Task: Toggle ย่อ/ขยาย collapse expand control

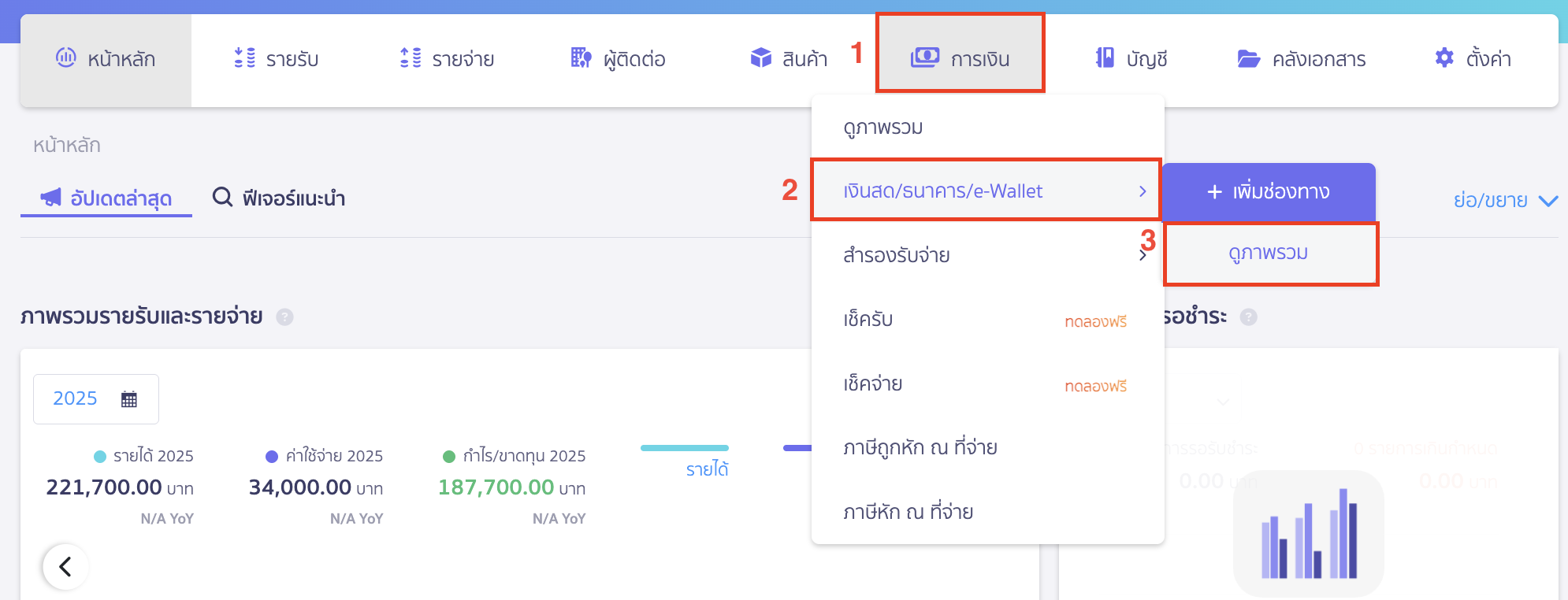Action: click(x=1505, y=201)
